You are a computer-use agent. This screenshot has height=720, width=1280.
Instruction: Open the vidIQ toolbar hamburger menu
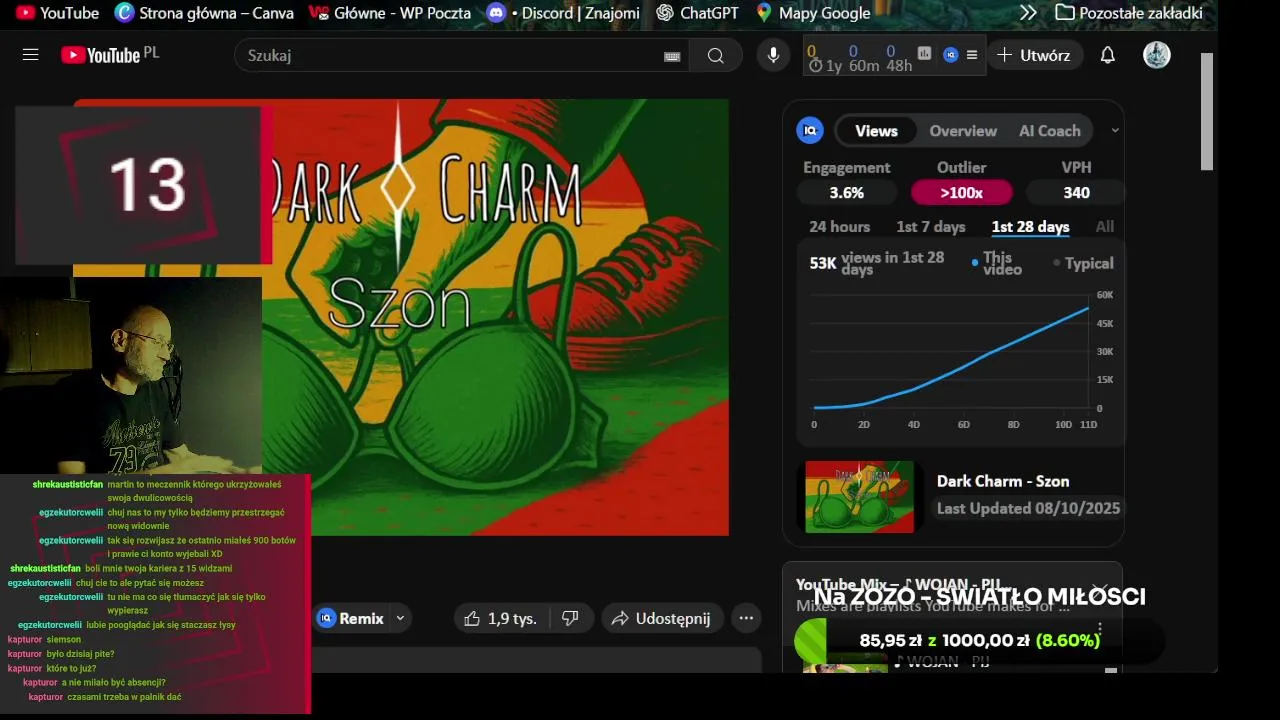[x=972, y=55]
